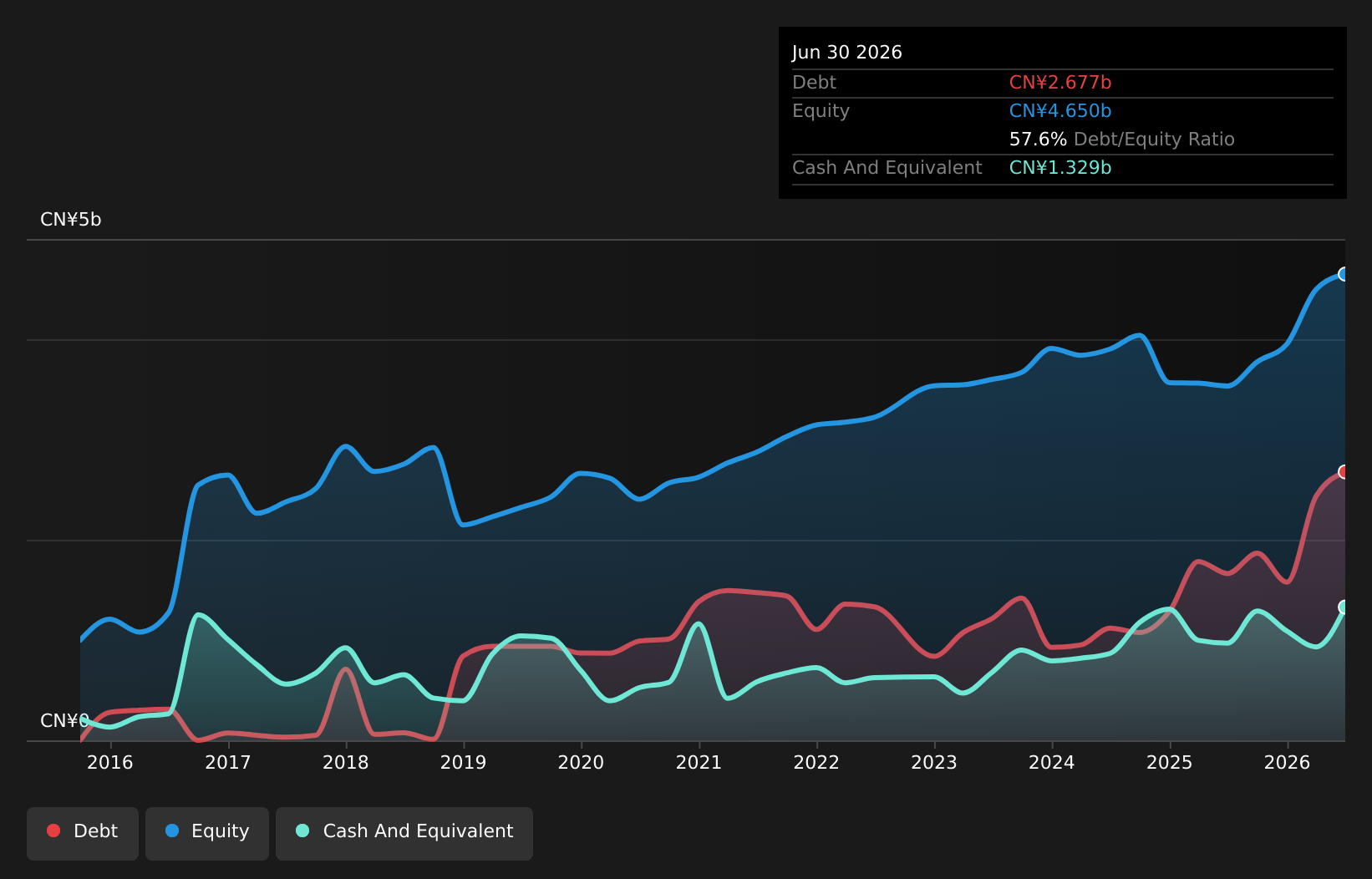Click the CN¥1.329b cash value
Image resolution: width=1372 pixels, height=879 pixels.
[1060, 168]
